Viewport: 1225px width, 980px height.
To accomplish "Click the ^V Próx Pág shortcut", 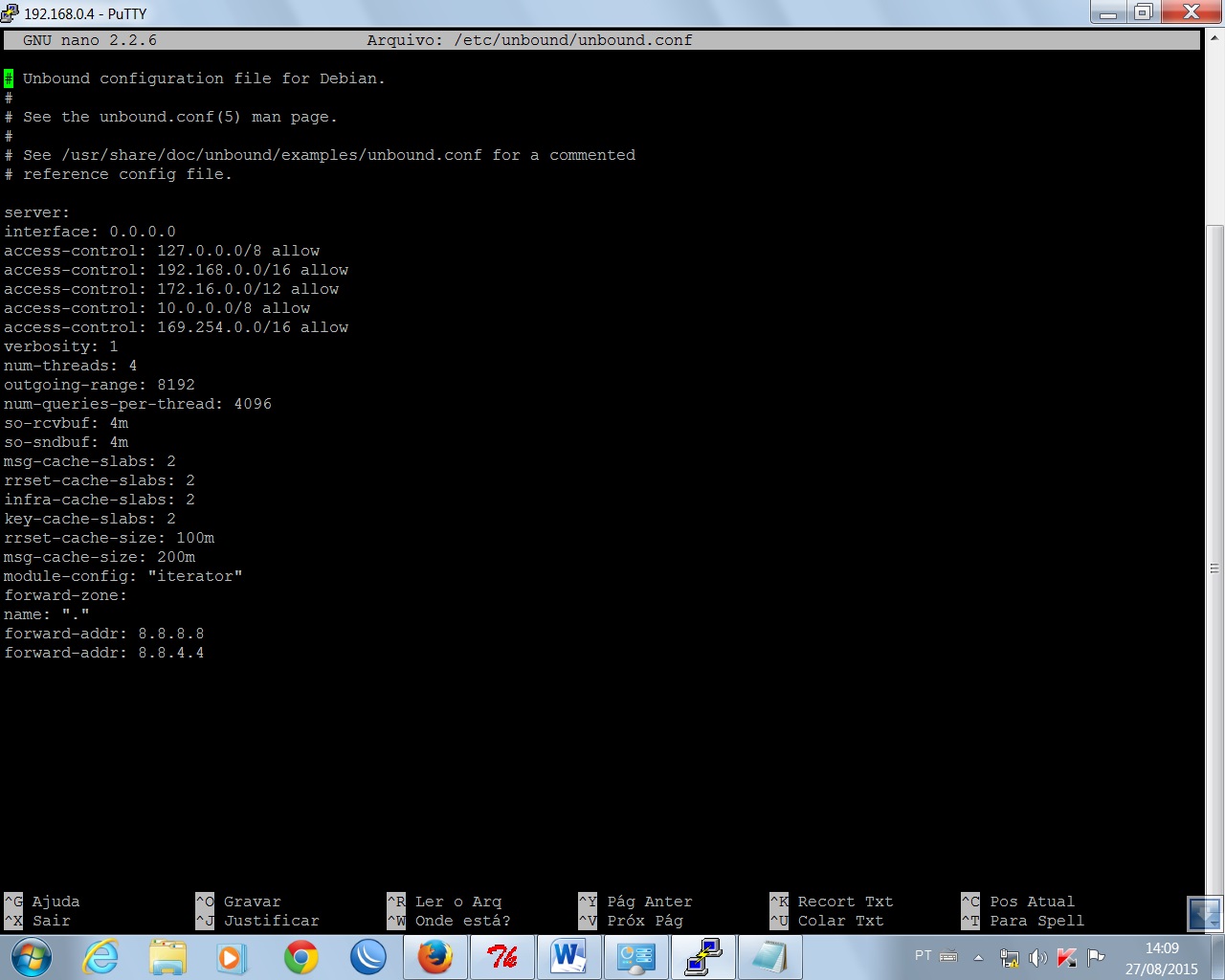I will pos(631,921).
